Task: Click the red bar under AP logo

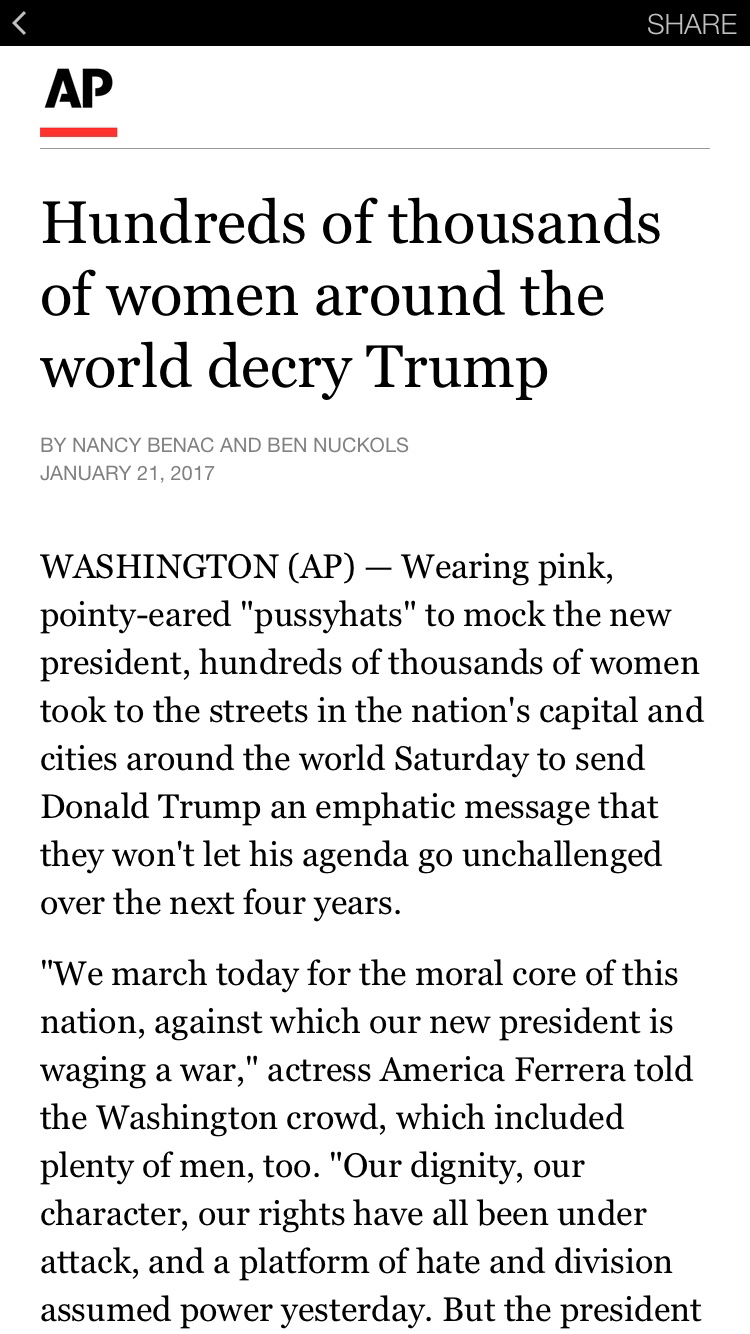Action: tap(78, 132)
